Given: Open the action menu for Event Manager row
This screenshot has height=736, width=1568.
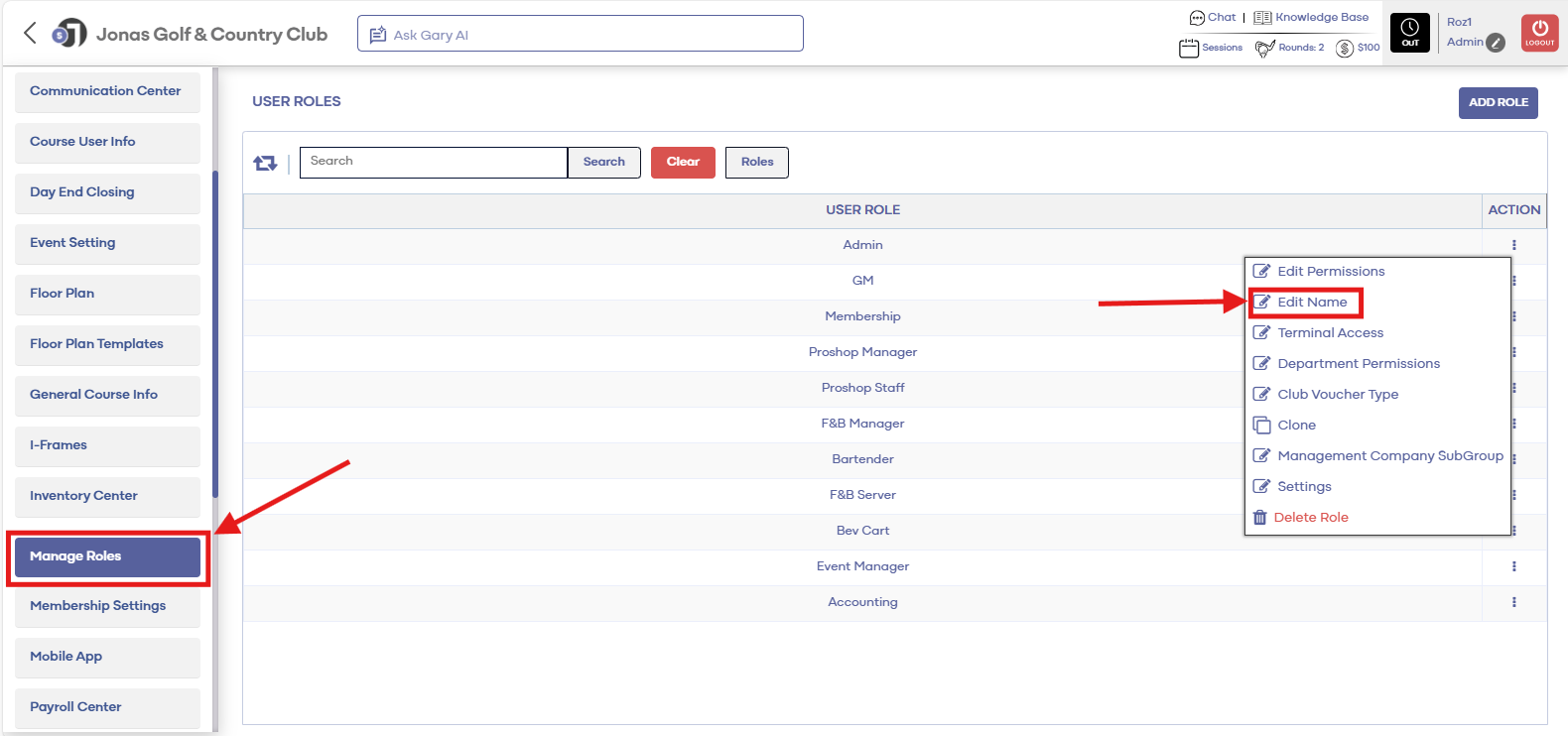Looking at the screenshot, I should [1514, 566].
